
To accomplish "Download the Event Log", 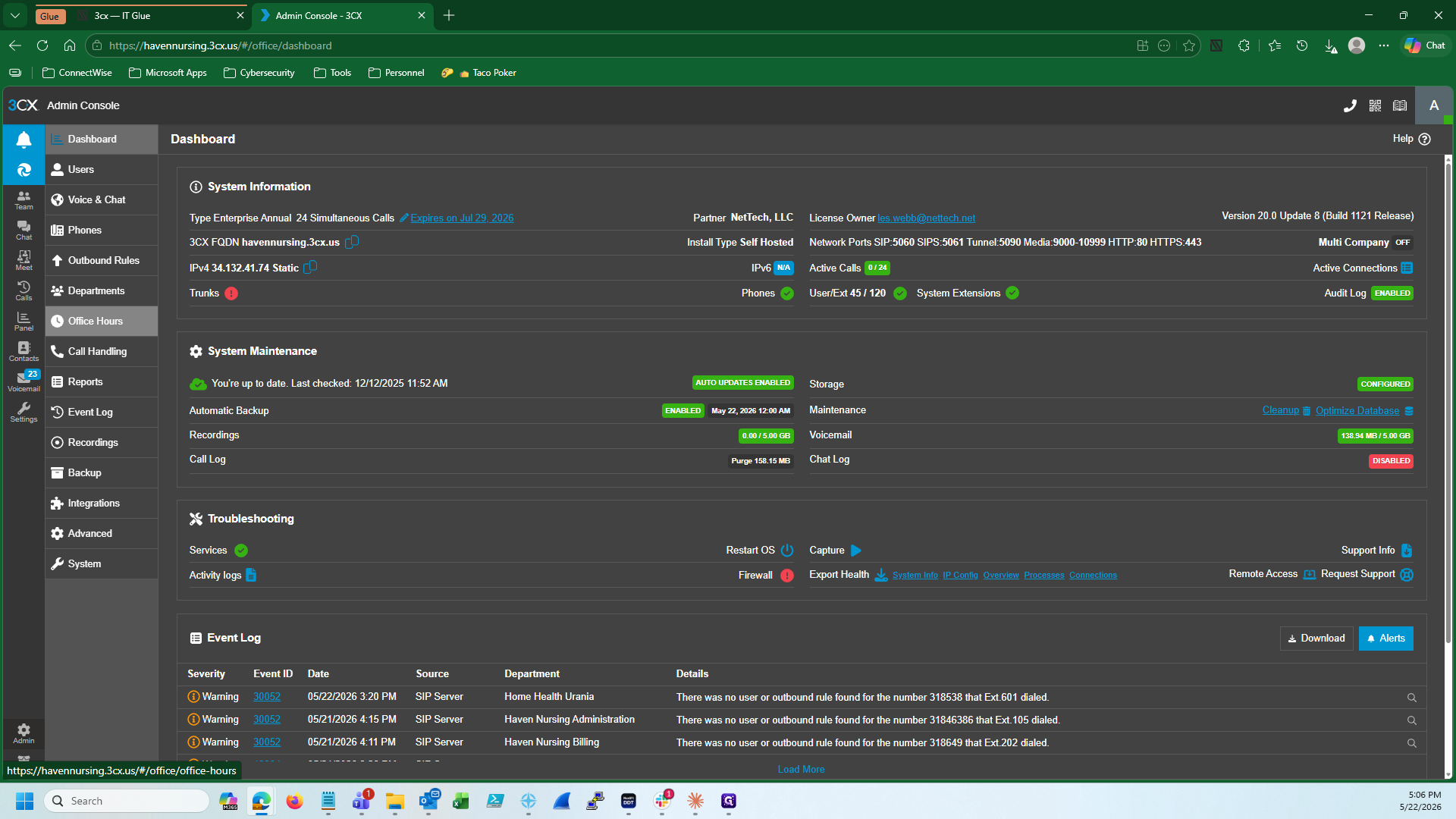I will coord(1316,639).
